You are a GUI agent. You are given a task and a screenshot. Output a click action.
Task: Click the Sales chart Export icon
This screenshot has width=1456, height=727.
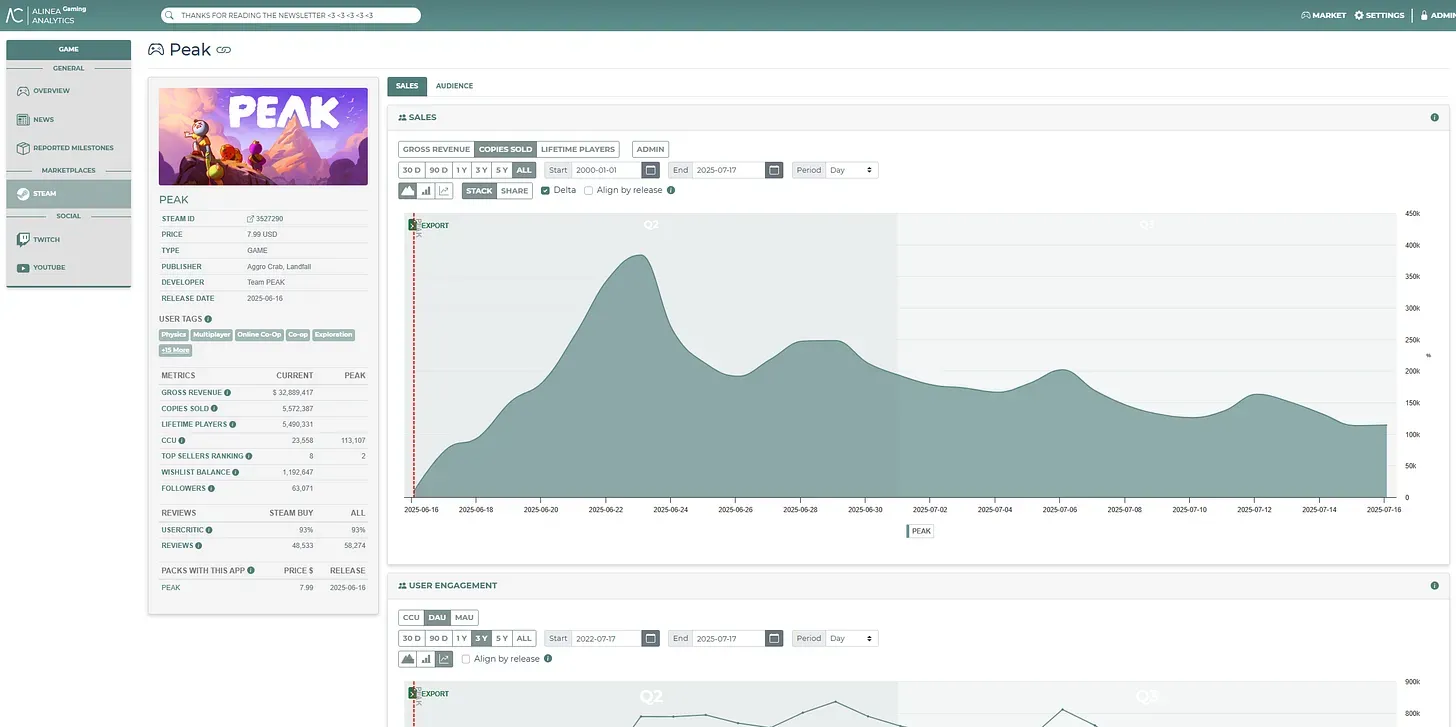(x=412, y=225)
